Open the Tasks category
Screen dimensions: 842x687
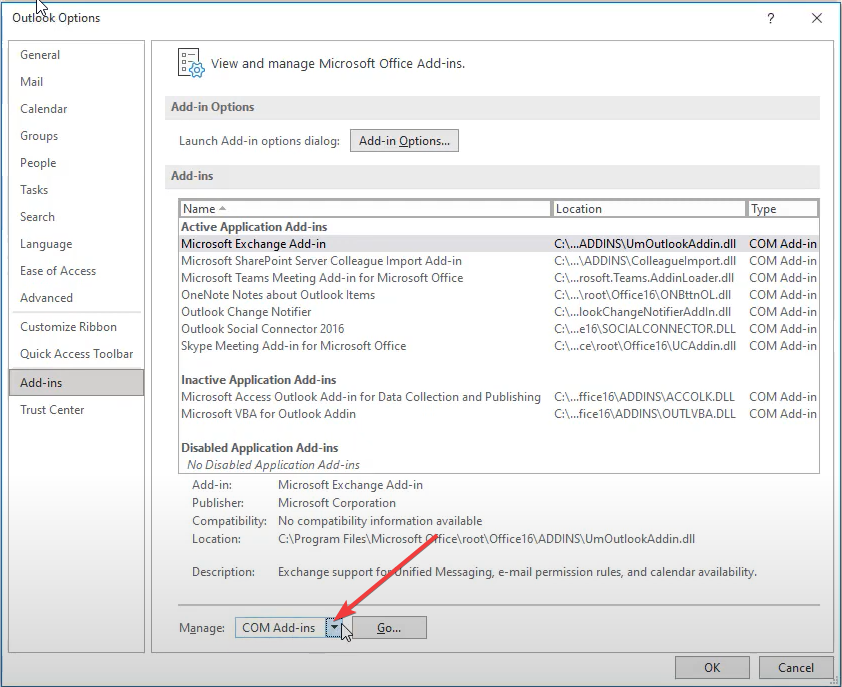tap(77, 190)
